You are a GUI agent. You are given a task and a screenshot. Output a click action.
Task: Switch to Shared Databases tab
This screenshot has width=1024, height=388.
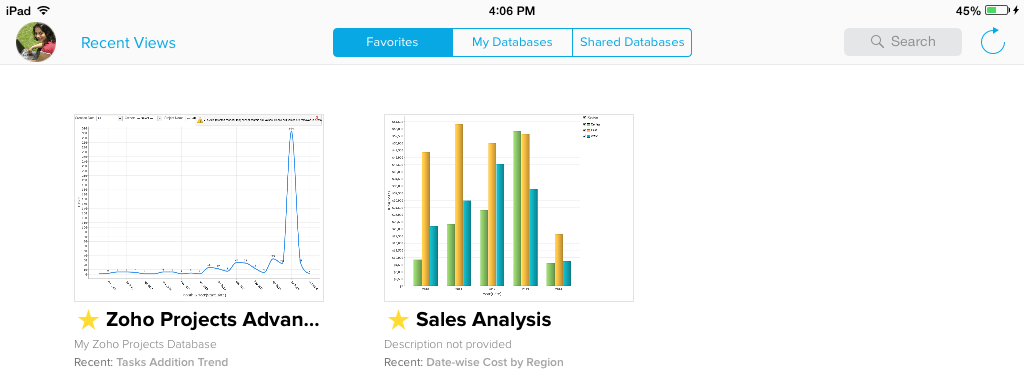coord(632,42)
